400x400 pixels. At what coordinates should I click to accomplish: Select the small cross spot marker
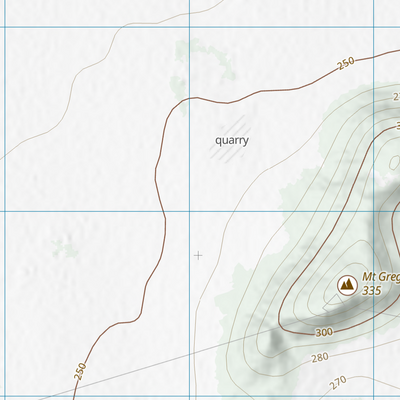click(x=198, y=256)
